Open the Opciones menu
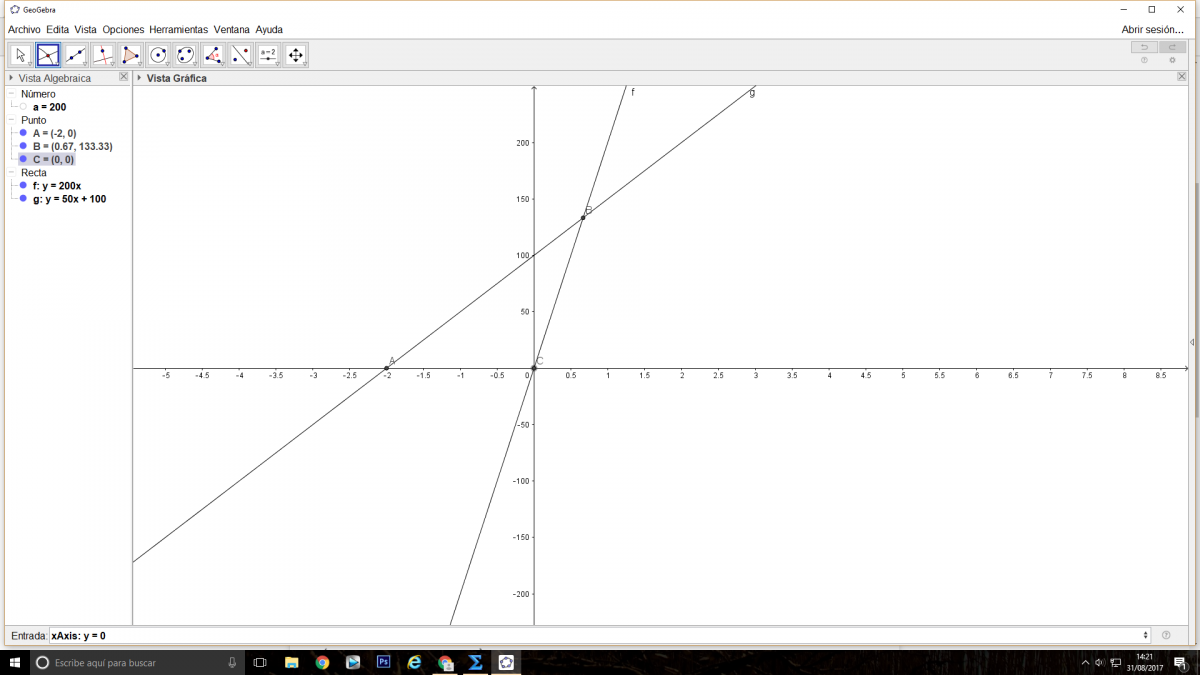Viewport: 1200px width, 675px height. click(x=123, y=30)
